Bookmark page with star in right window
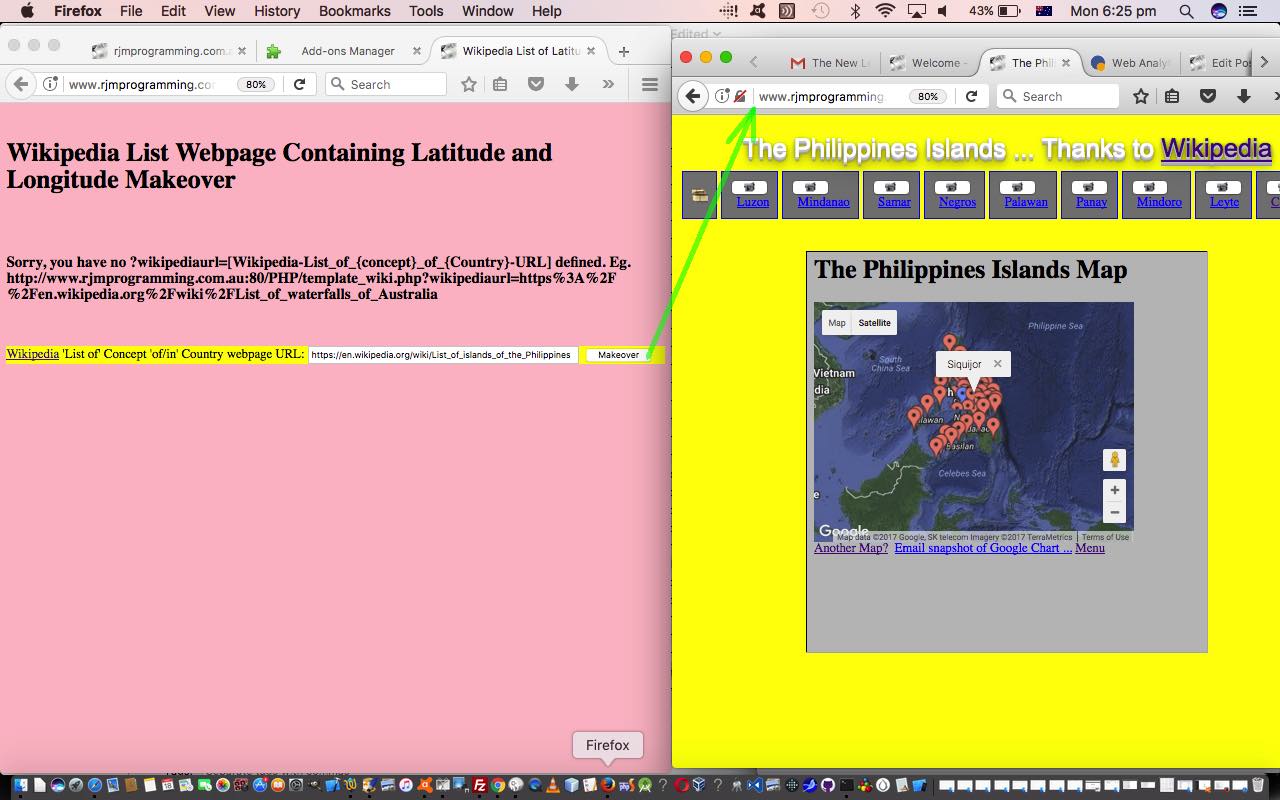The image size is (1280, 800). click(x=1141, y=96)
